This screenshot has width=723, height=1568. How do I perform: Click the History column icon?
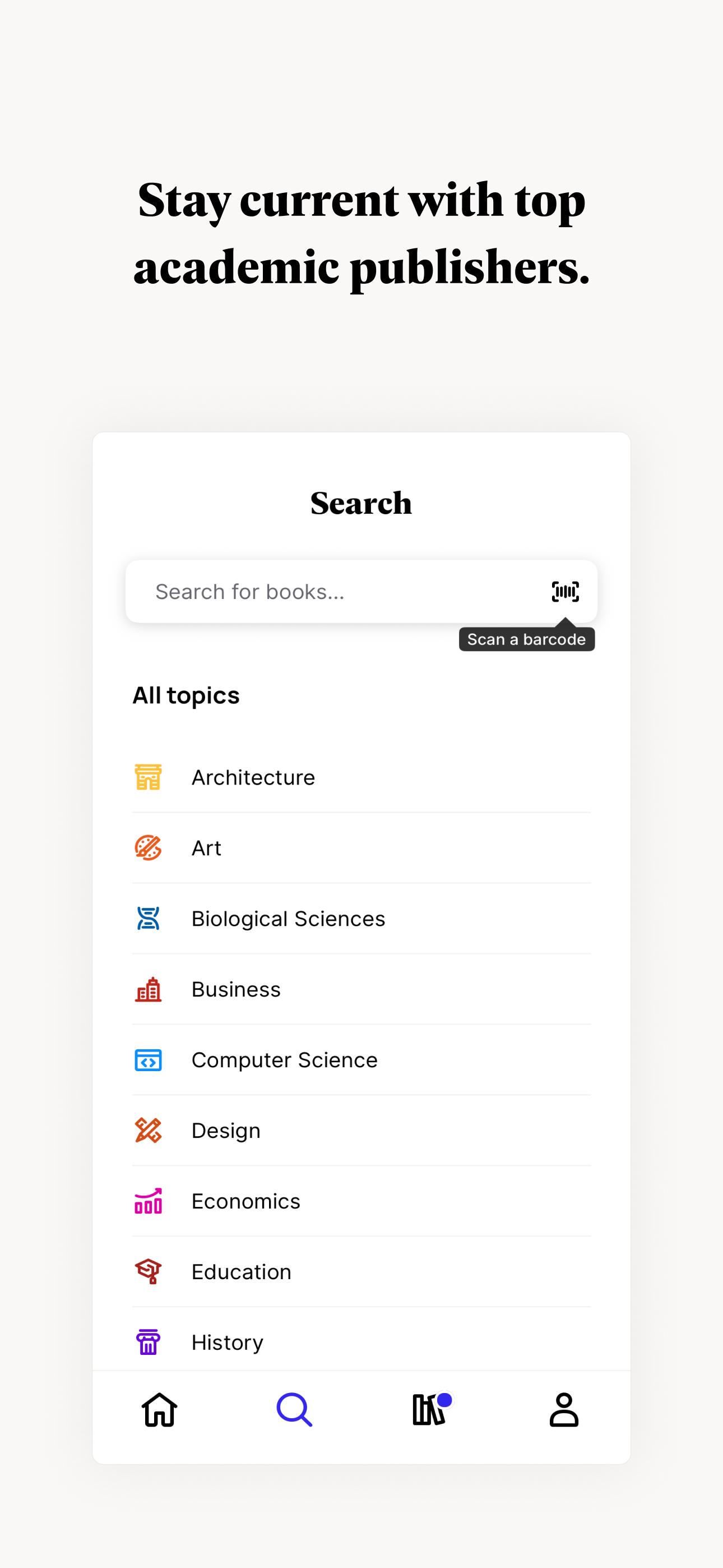point(148,1342)
